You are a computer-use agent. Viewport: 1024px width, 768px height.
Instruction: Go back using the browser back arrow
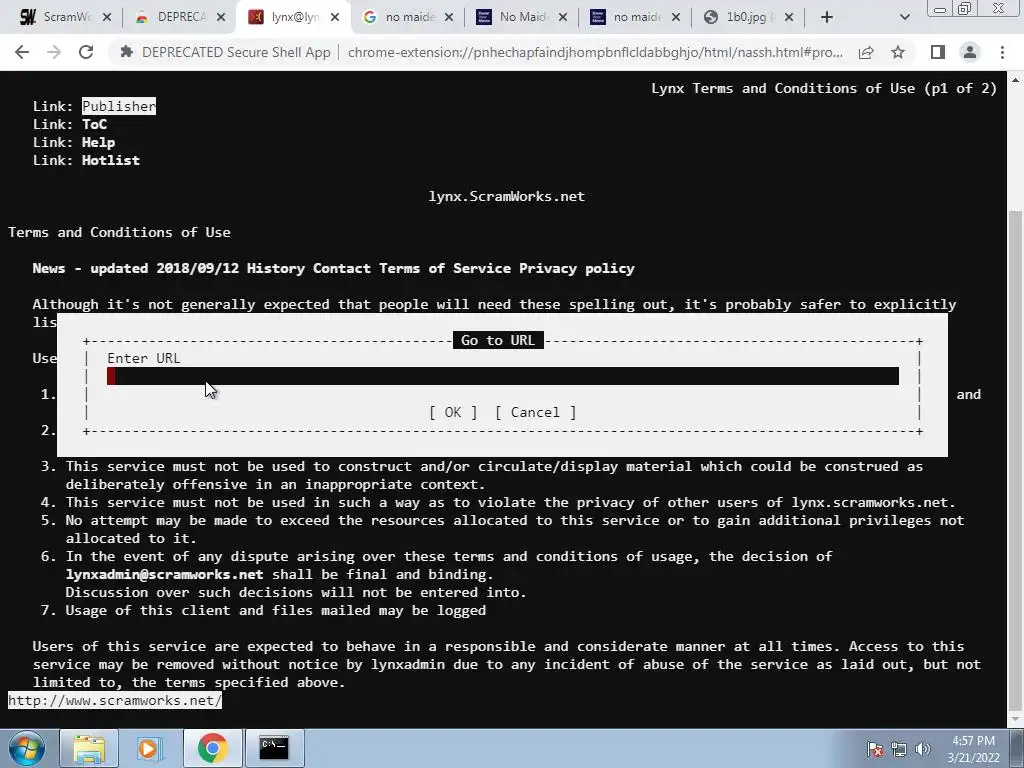point(22,52)
